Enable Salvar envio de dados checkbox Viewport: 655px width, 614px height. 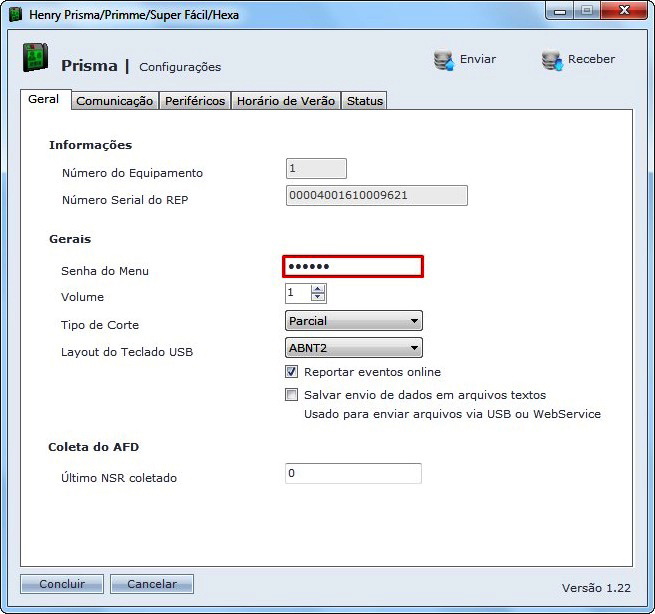[x=292, y=395]
